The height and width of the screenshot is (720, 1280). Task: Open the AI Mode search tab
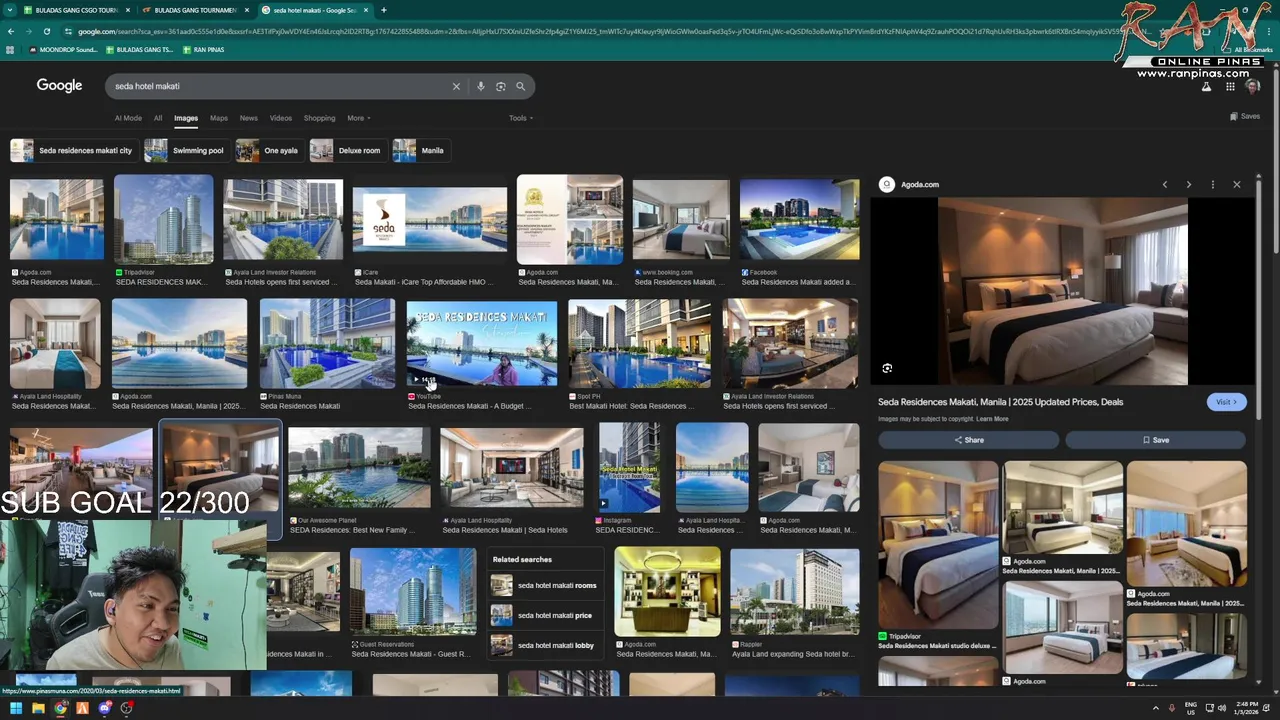pyautogui.click(x=128, y=118)
